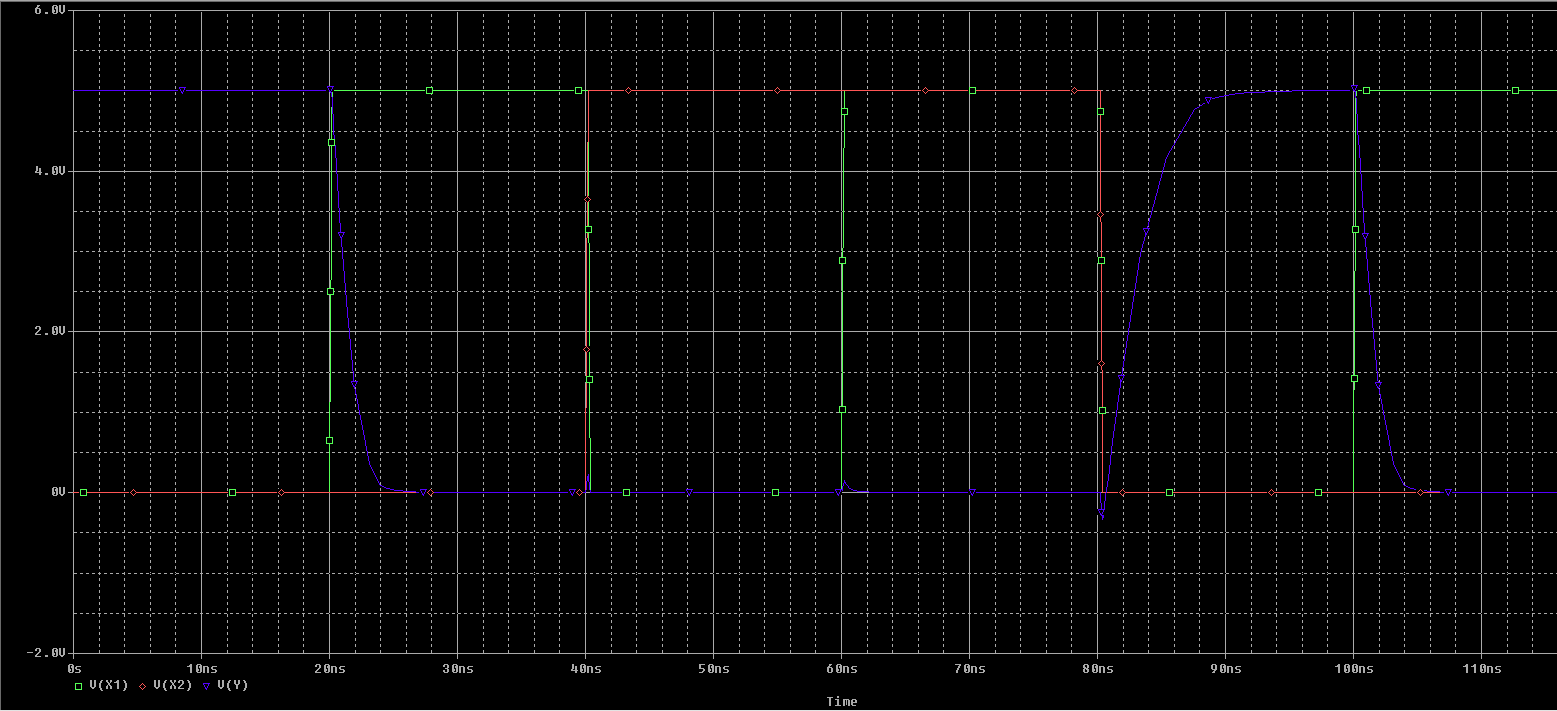
Task: Click the 40ns x-axis tick label
Action: coord(586,667)
